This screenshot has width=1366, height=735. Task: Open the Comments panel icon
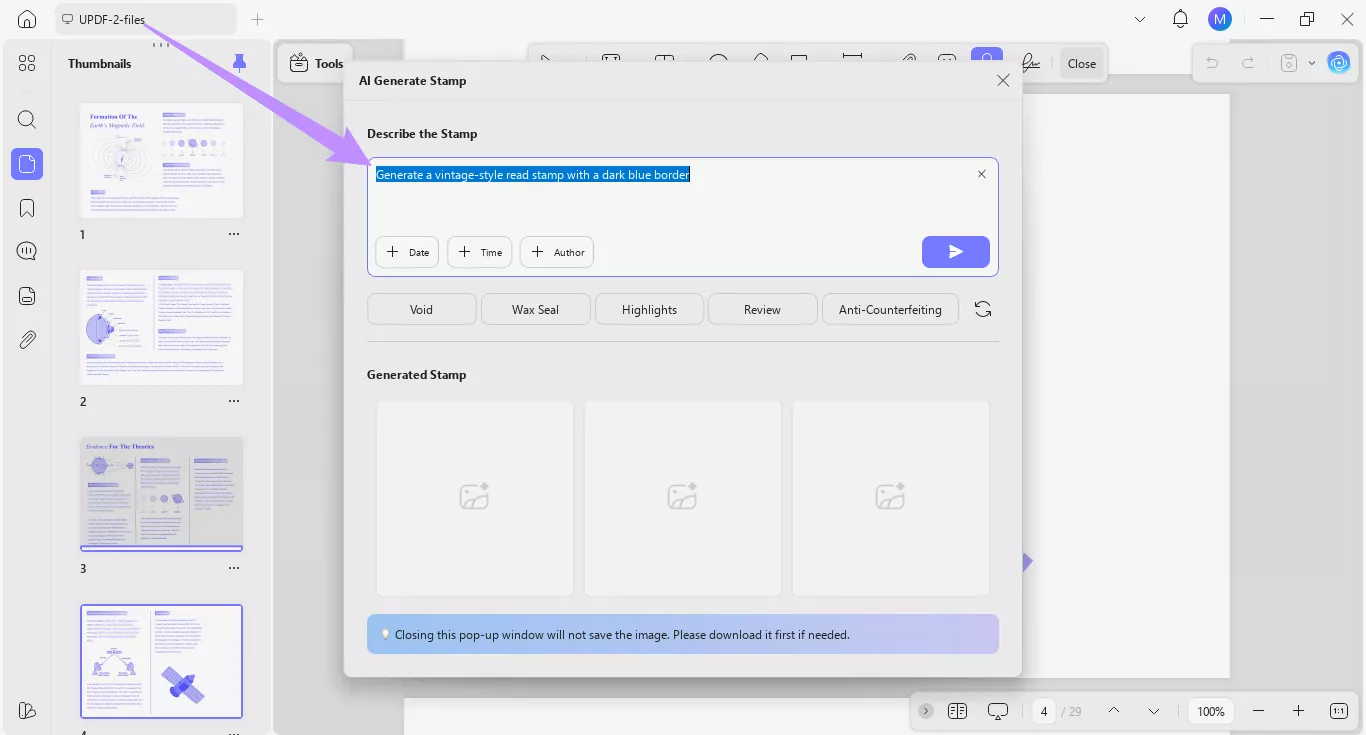pos(27,251)
